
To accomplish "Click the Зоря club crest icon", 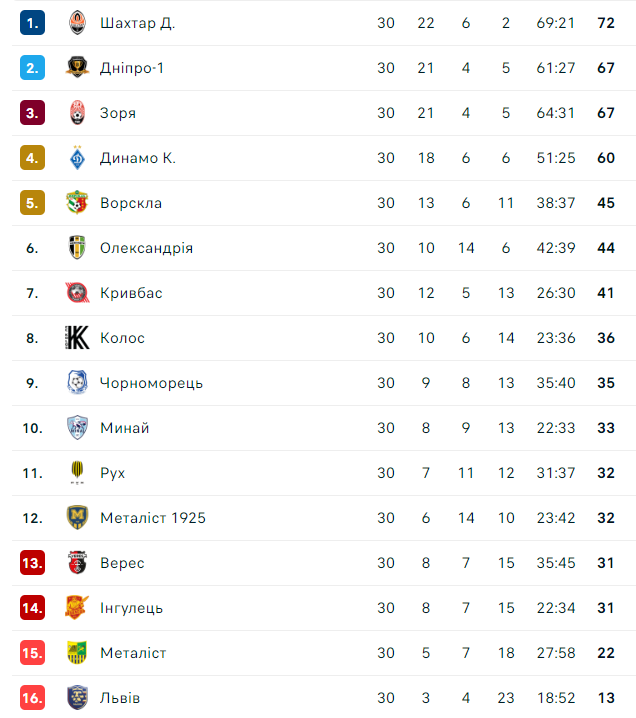I will click(x=77, y=112).
